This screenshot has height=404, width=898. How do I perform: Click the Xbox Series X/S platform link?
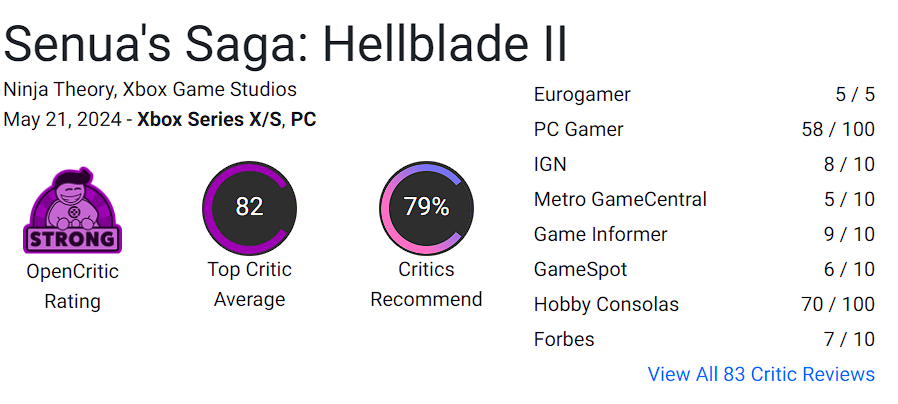pyautogui.click(x=211, y=120)
